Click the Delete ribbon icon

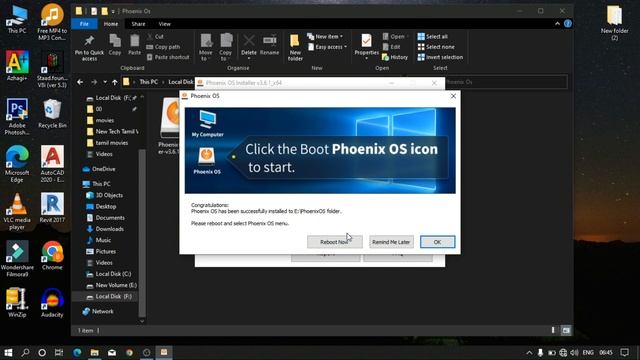(249, 47)
